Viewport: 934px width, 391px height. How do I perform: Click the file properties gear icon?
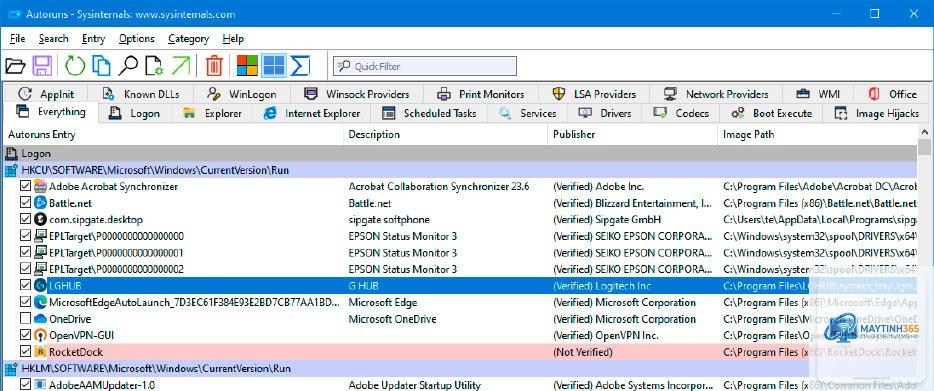[x=154, y=66]
